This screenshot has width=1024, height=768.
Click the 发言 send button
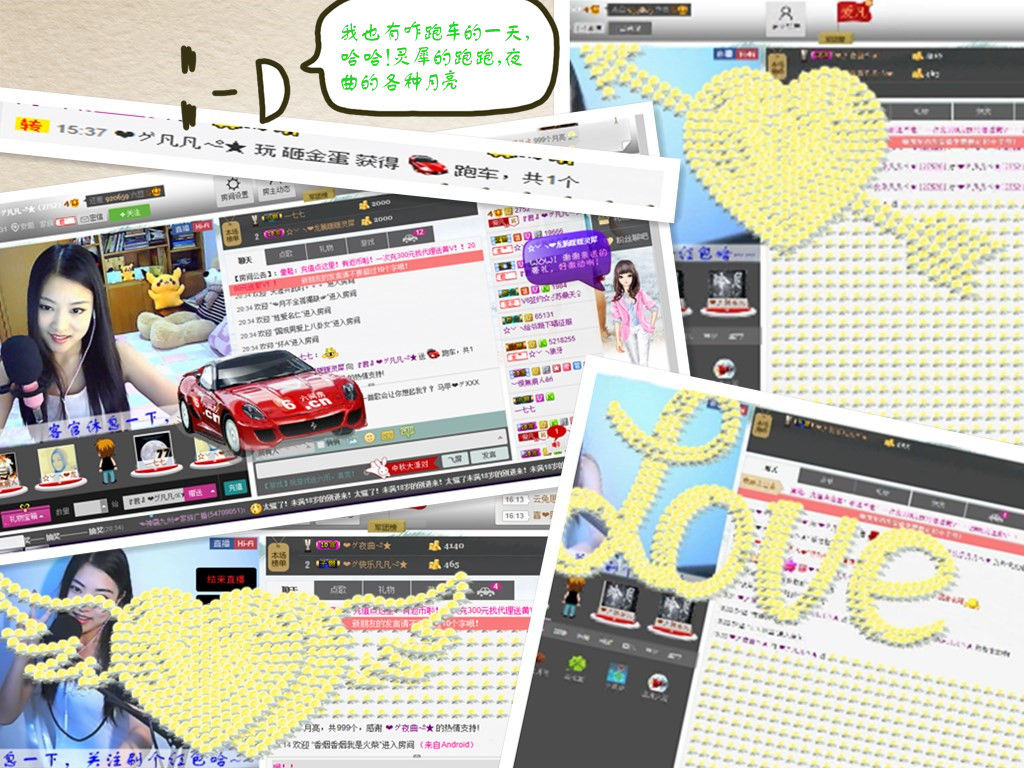(488, 454)
